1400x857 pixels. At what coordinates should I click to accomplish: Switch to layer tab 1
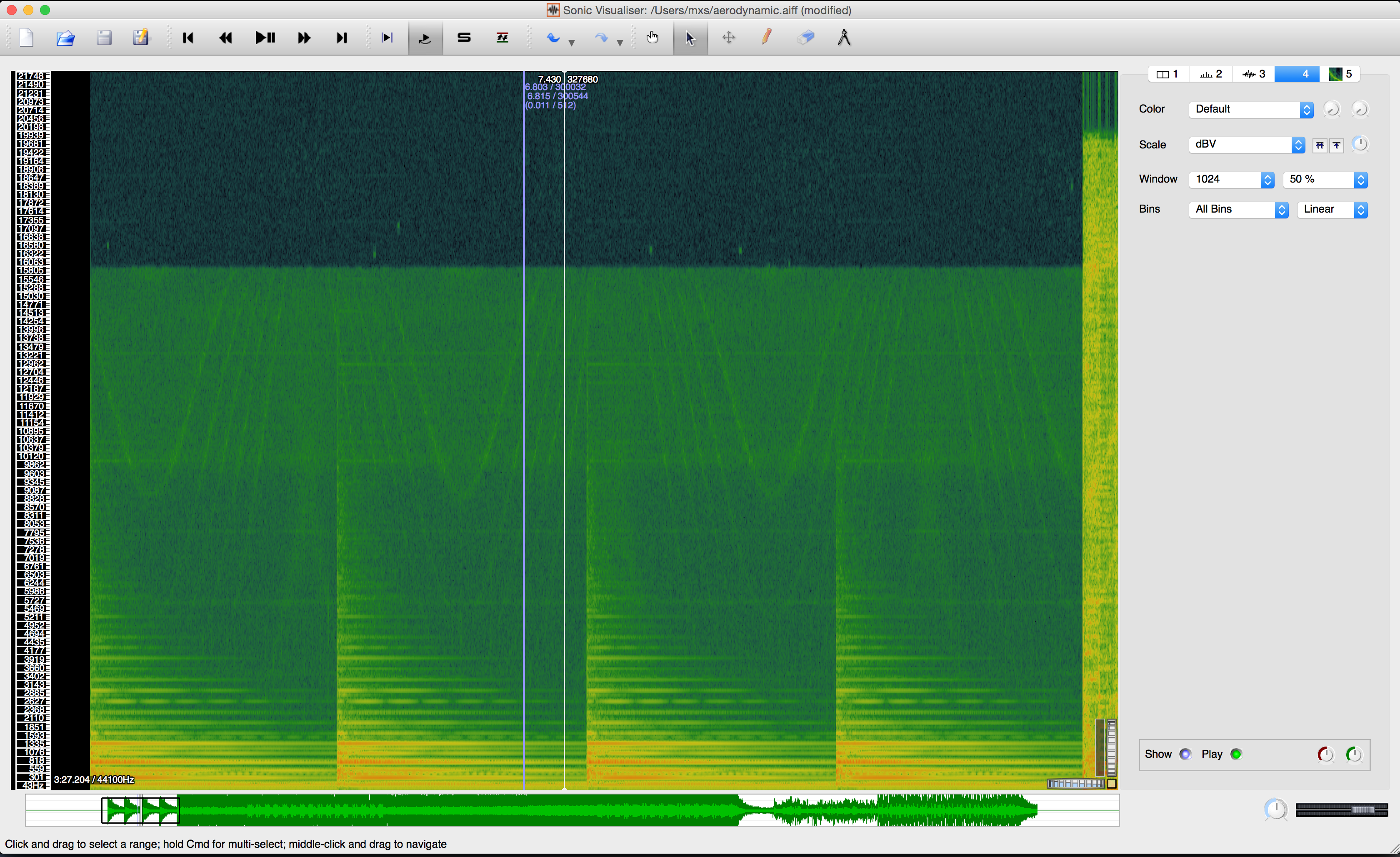1168,74
